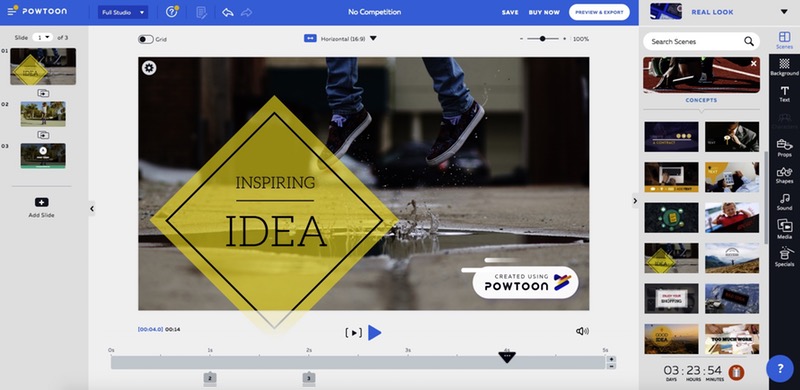Image resolution: width=800 pixels, height=390 pixels.
Task: Open the slide number selector
Action: tap(43, 37)
